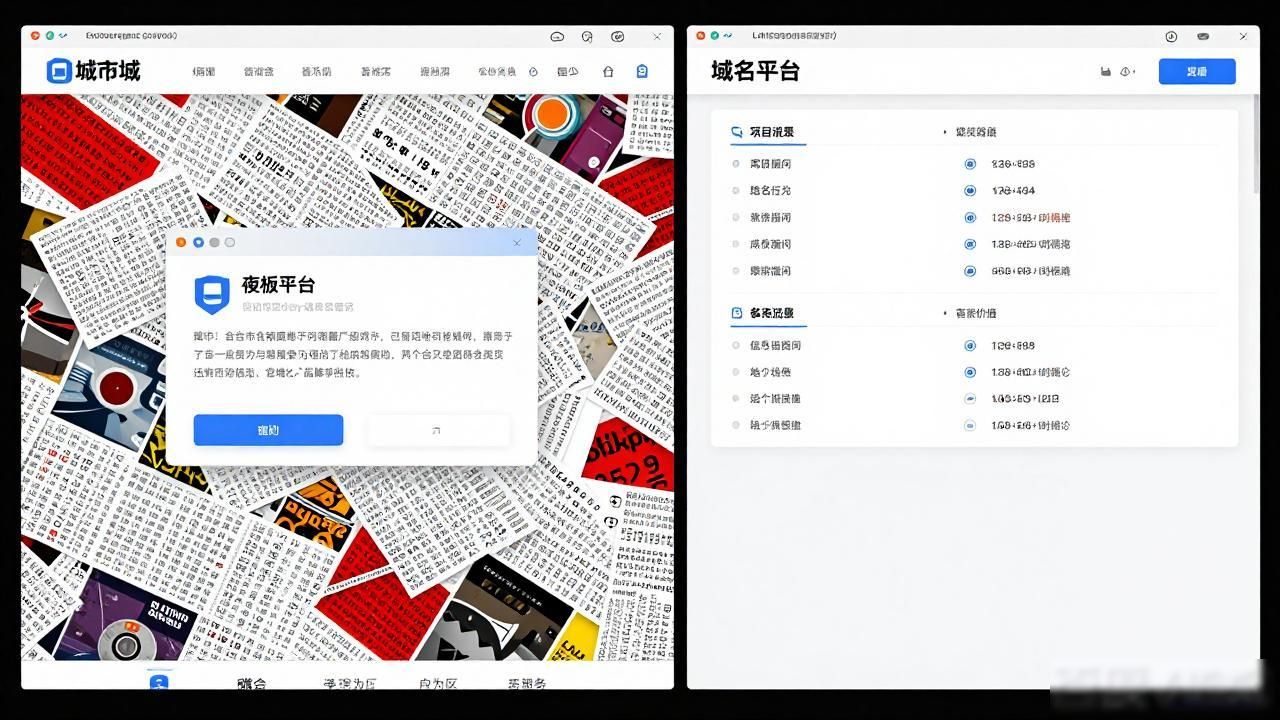The image size is (1280, 720).
Task: Click the circular link icon in the left title bar
Action: click(x=618, y=36)
